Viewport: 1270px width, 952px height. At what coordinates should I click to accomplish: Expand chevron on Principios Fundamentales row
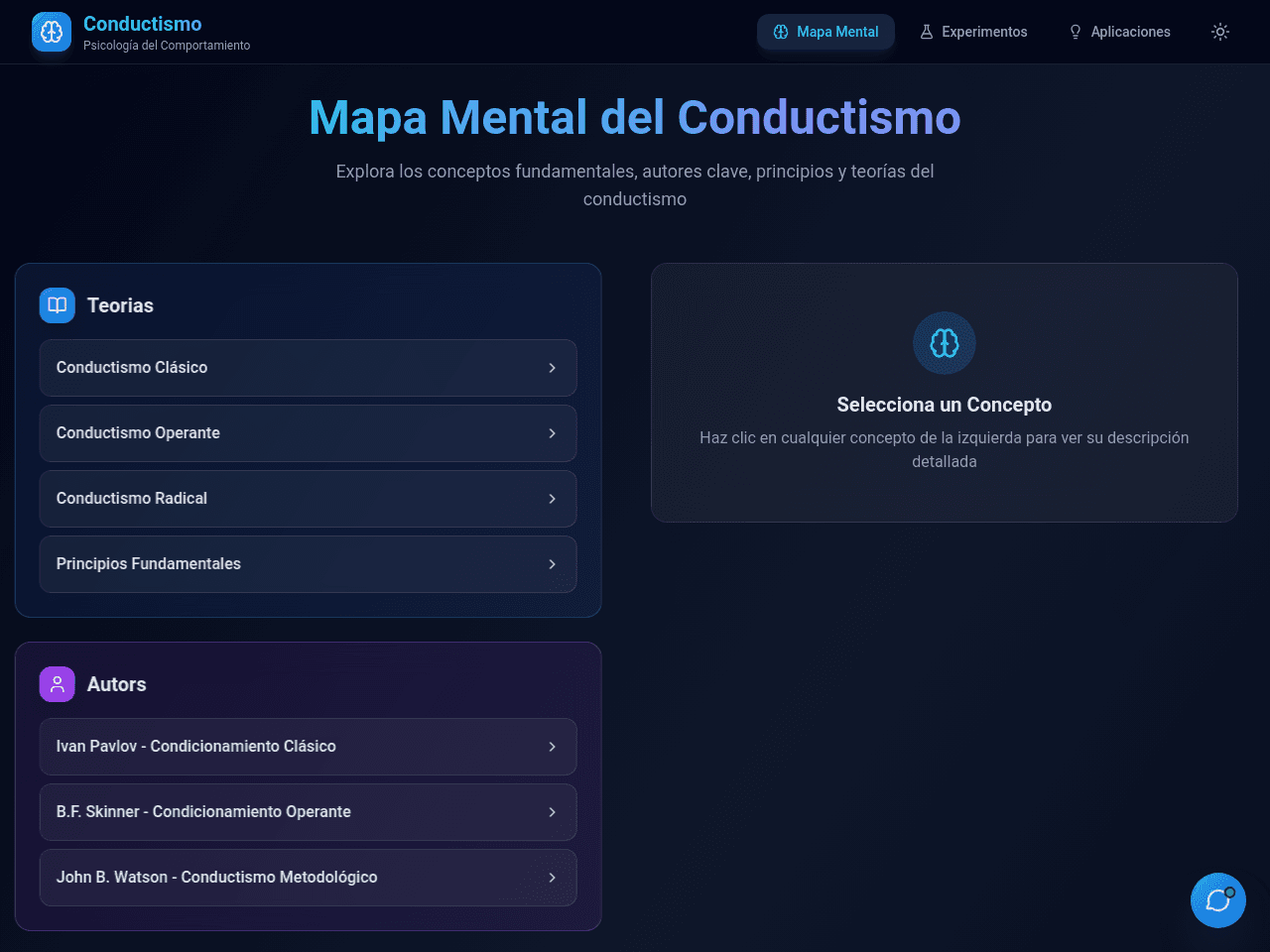point(553,564)
